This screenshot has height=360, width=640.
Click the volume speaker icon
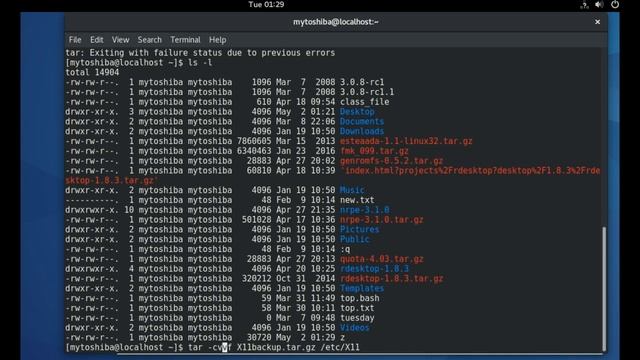tap(599, 4)
